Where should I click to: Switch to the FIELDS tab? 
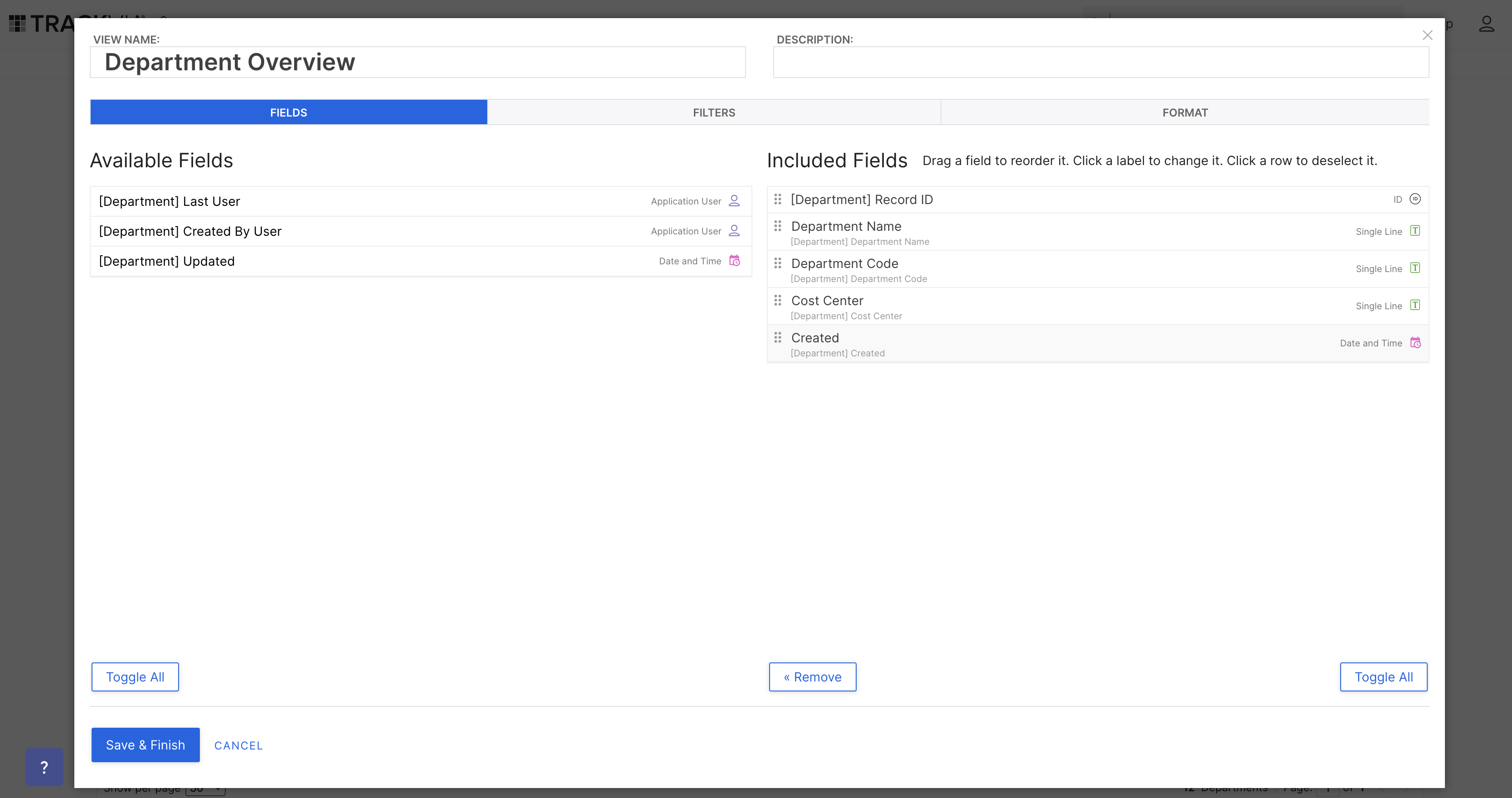click(x=288, y=112)
